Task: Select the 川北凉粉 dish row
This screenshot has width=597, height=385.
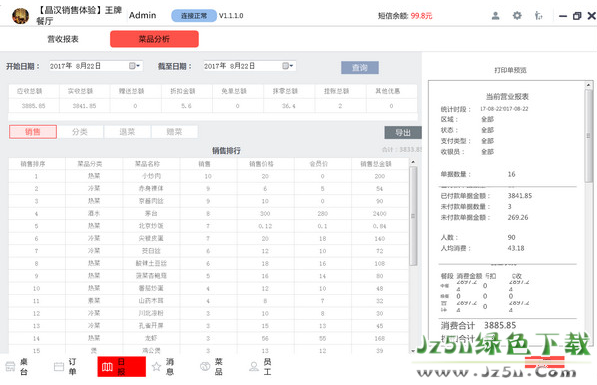Action: point(209,313)
